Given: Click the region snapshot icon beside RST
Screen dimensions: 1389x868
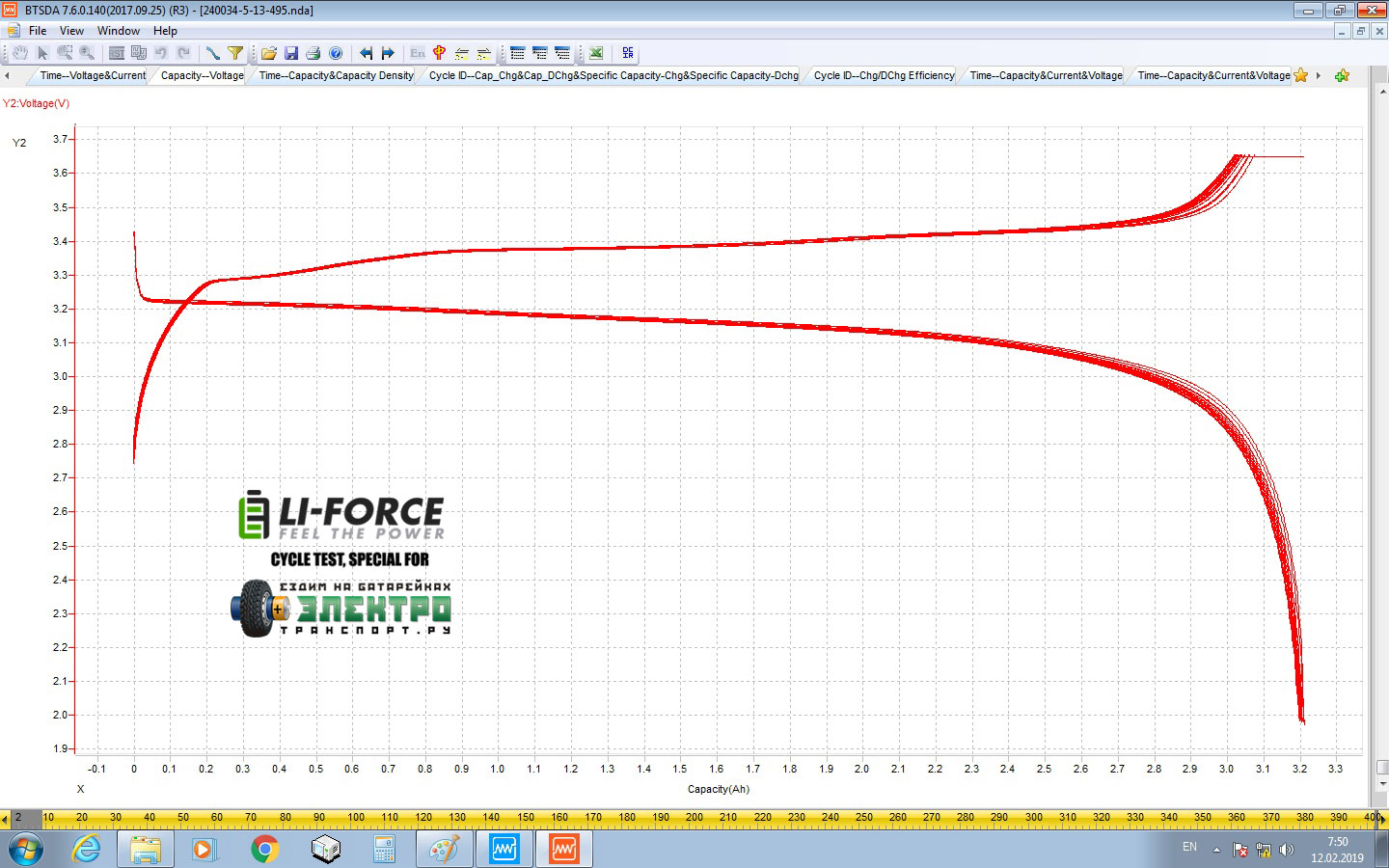Looking at the screenshot, I should 139,53.
